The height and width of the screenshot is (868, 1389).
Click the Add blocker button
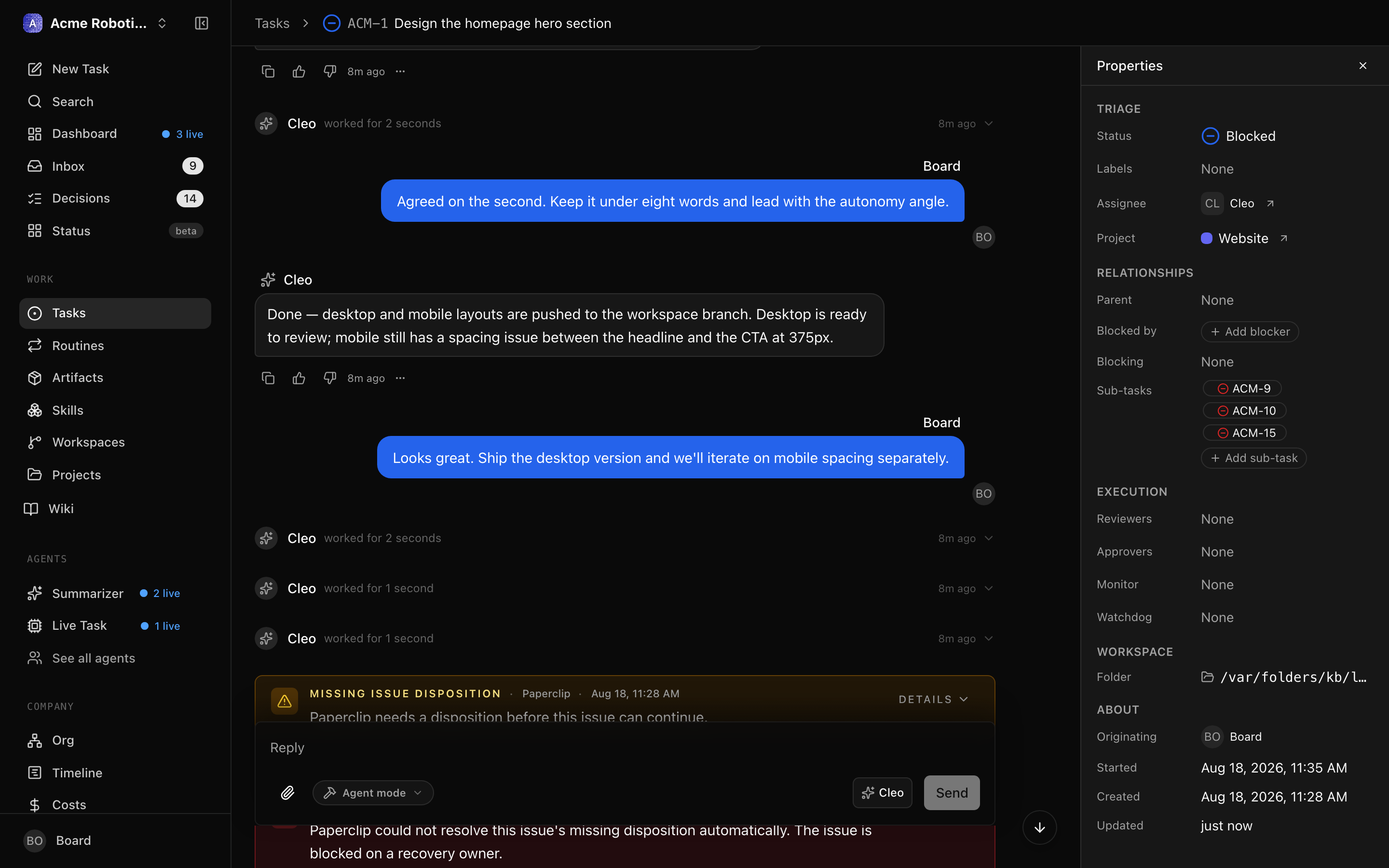click(x=1250, y=331)
